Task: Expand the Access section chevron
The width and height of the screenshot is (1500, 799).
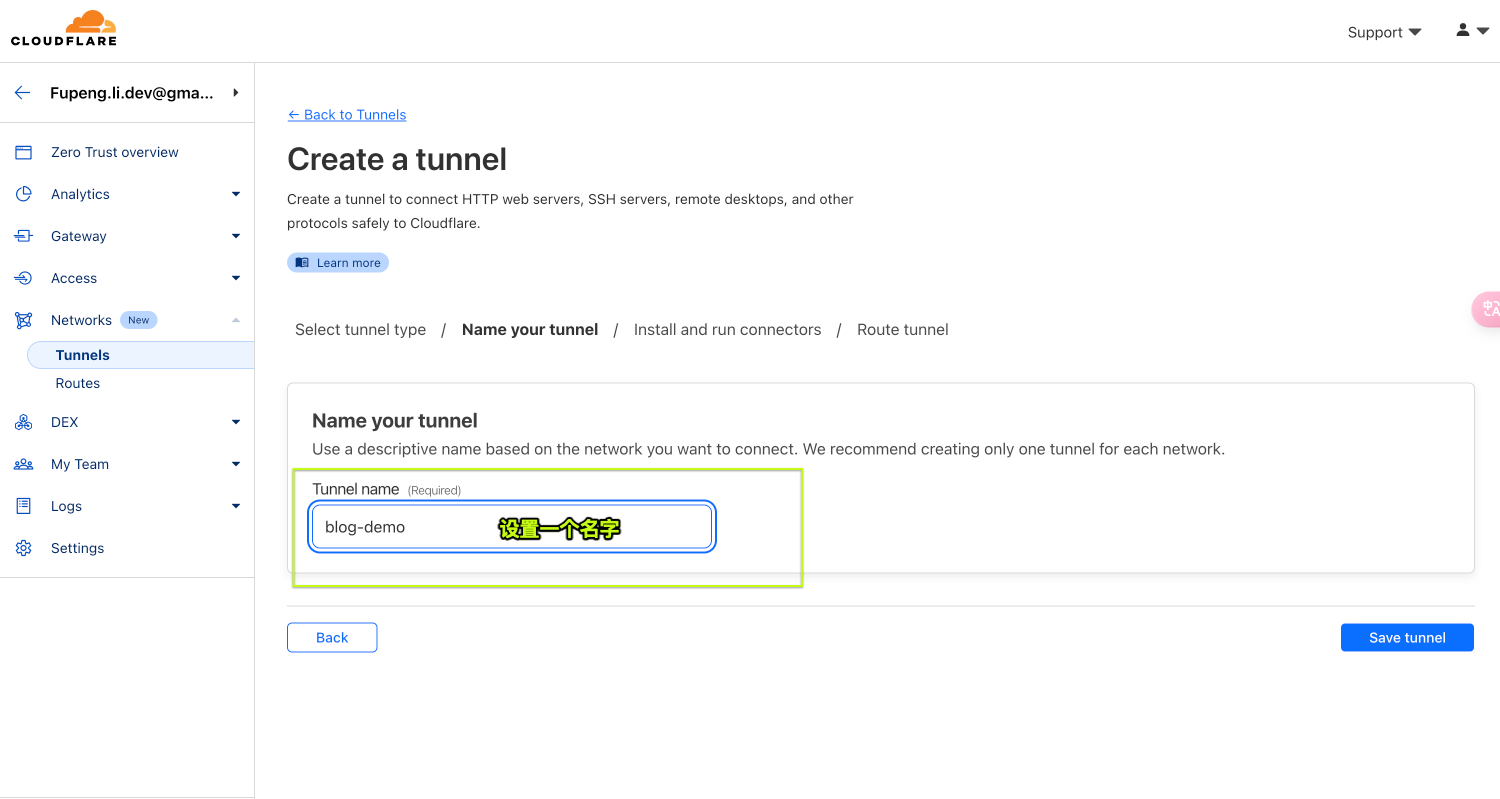Action: click(236, 278)
